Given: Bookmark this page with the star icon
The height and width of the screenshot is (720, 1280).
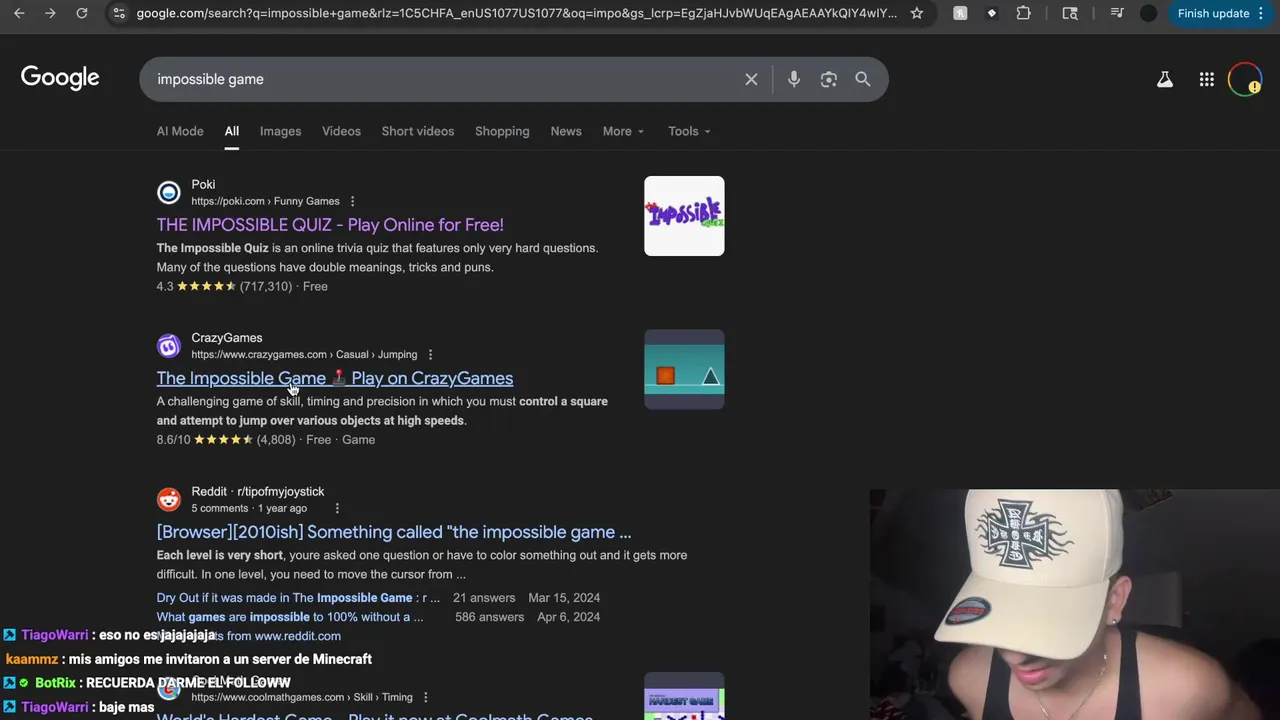Looking at the screenshot, I should [916, 13].
